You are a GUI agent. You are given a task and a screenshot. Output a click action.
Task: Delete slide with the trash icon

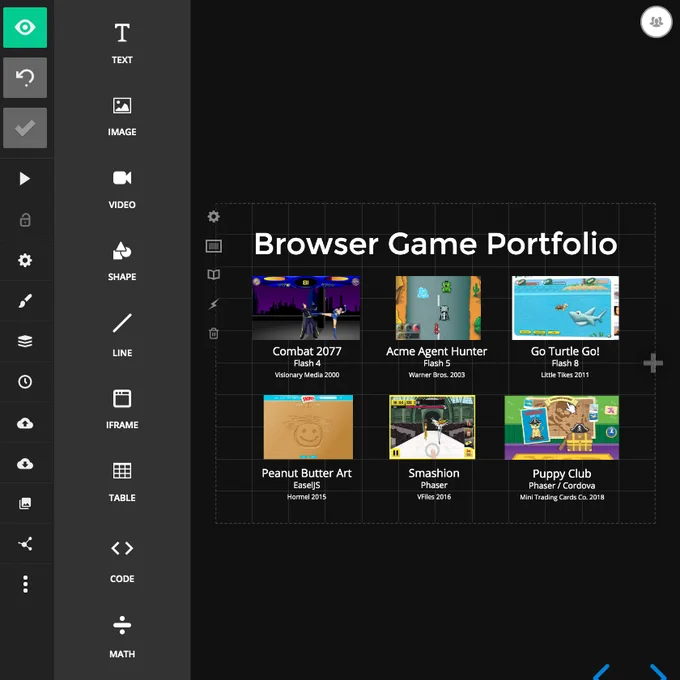[213, 333]
